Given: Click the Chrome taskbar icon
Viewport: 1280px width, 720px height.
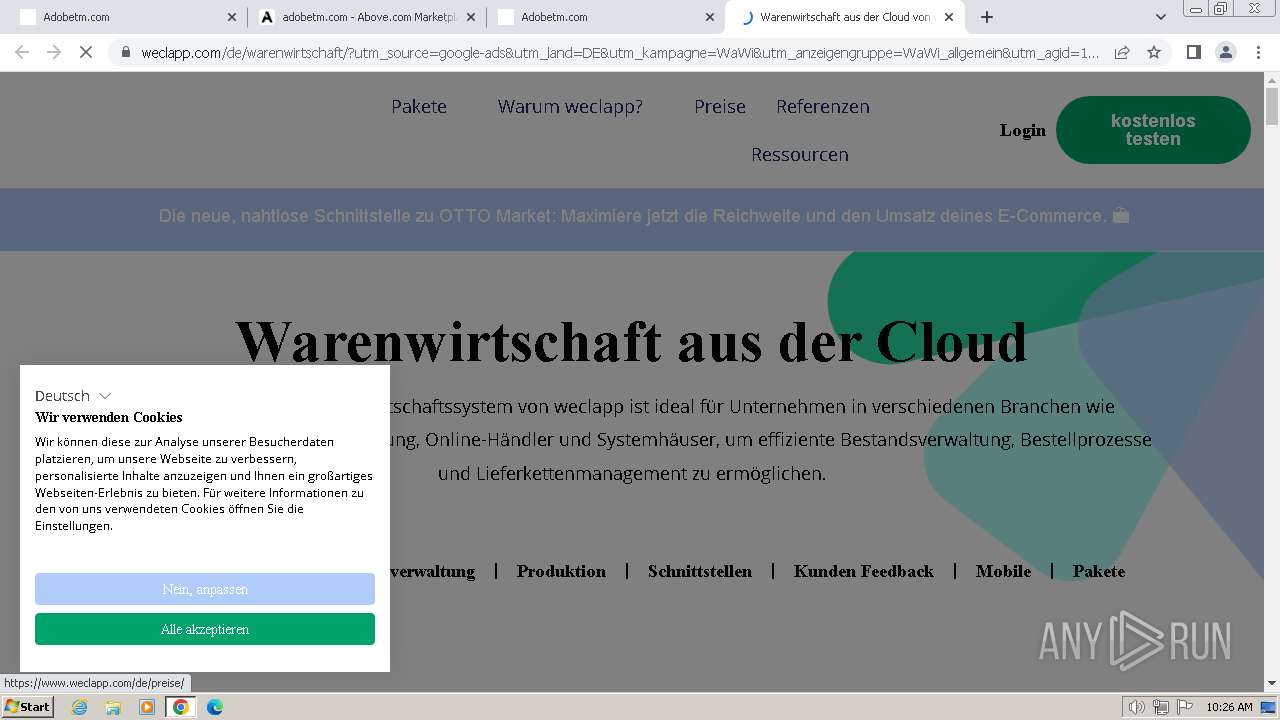Looking at the screenshot, I should [181, 707].
